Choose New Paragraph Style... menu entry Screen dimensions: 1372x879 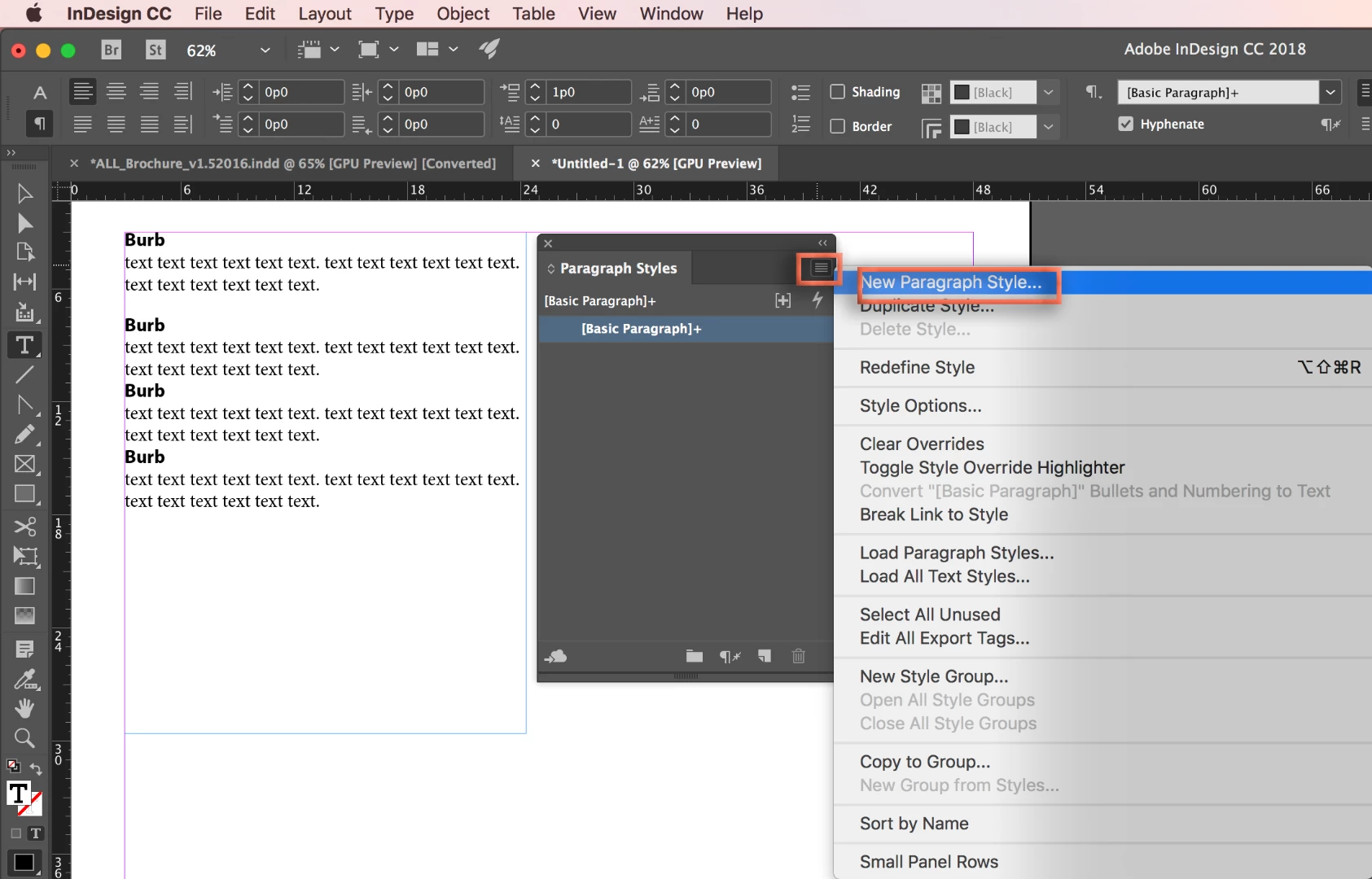[951, 282]
